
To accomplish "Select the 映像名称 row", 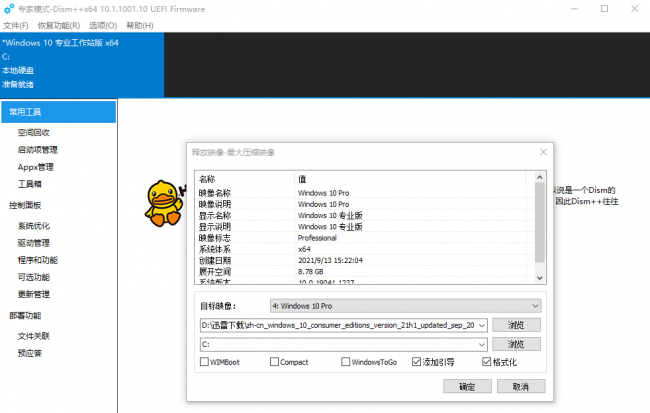I will 364,193.
